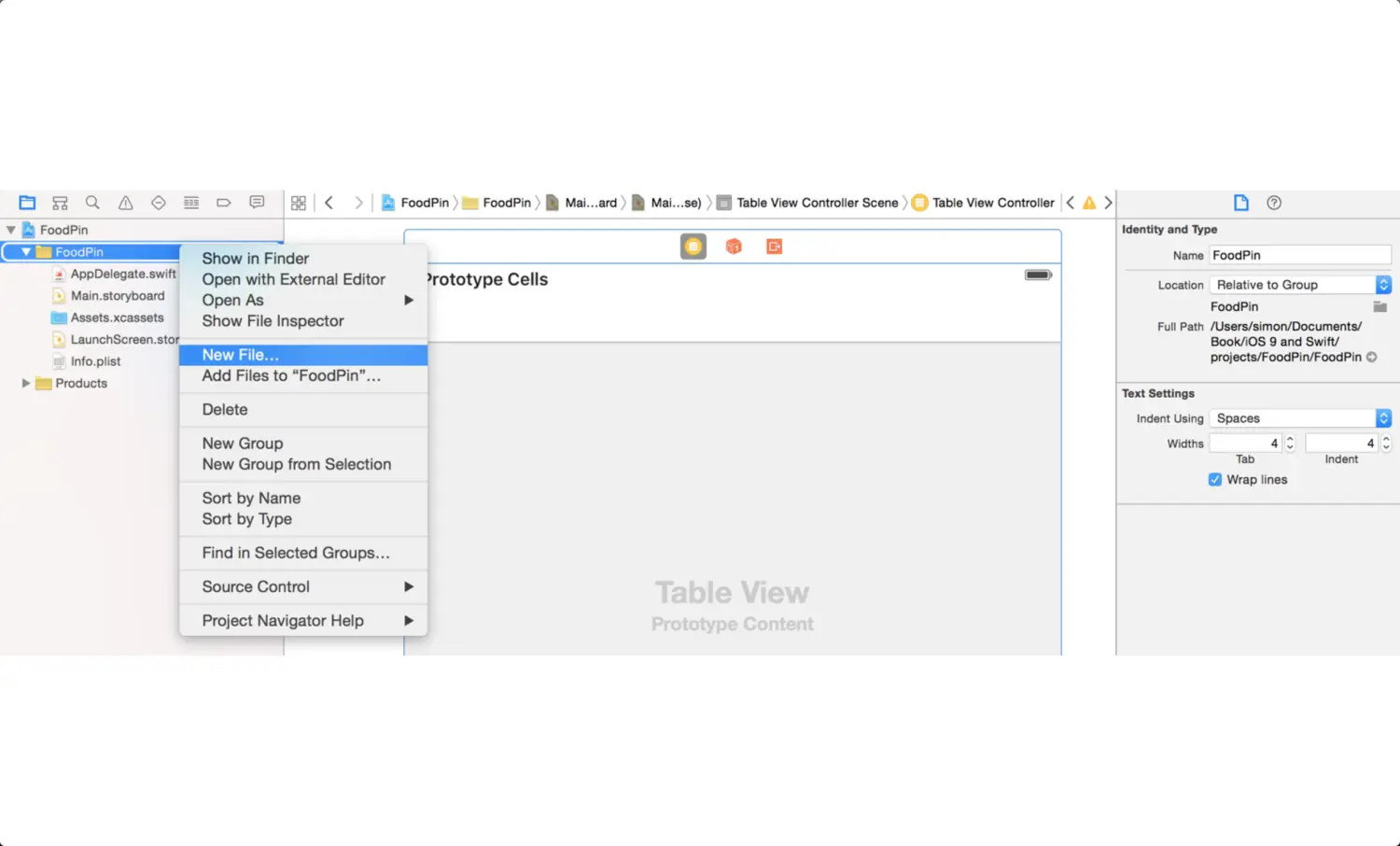Open the Test navigator diamond icon
This screenshot has height=846, width=1400.
[x=159, y=203]
